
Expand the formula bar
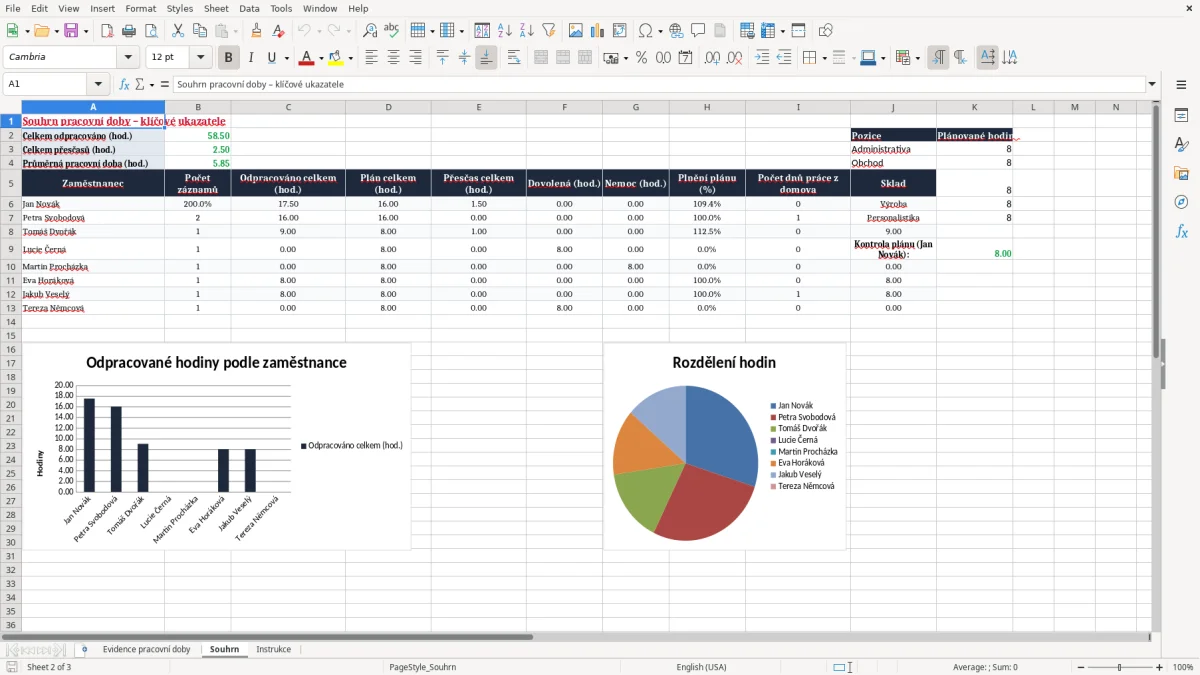[x=1152, y=84]
